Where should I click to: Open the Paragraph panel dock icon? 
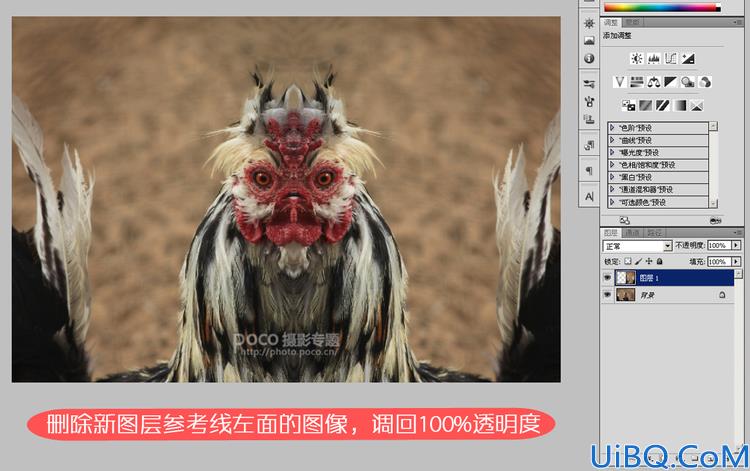click(x=589, y=171)
